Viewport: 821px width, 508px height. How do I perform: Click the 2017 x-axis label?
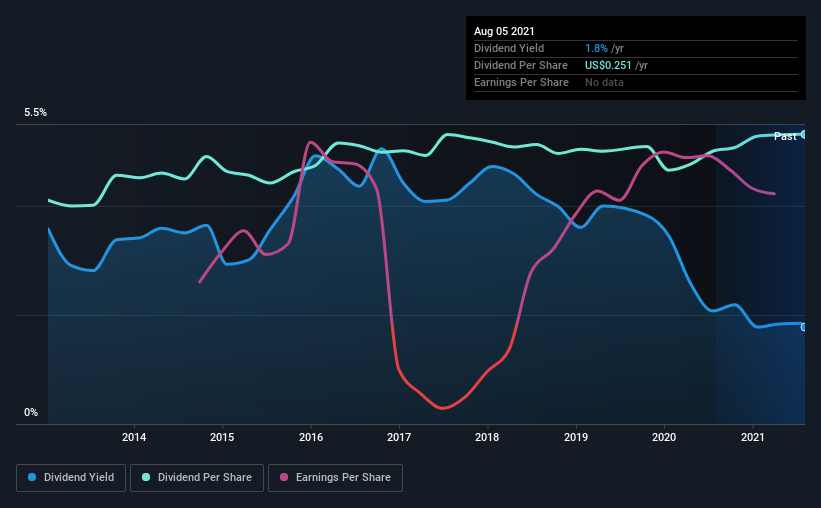[x=399, y=437]
